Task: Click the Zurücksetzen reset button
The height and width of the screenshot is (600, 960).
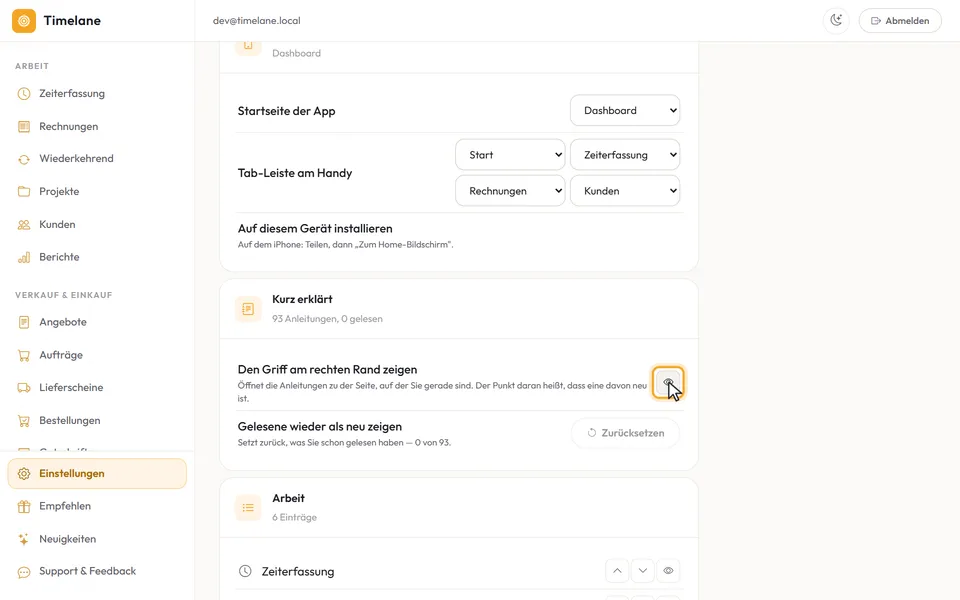Action: 625,433
